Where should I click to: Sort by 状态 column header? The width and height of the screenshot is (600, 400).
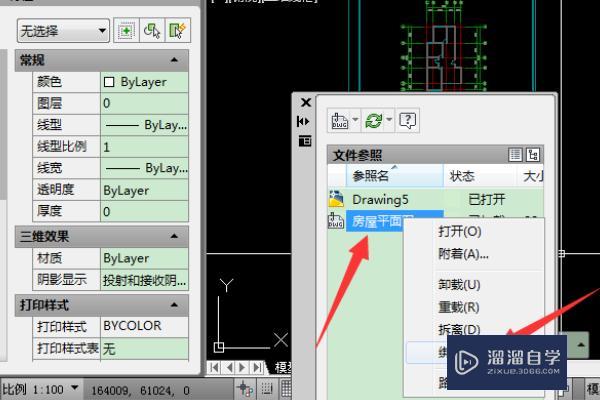[x=479, y=176]
